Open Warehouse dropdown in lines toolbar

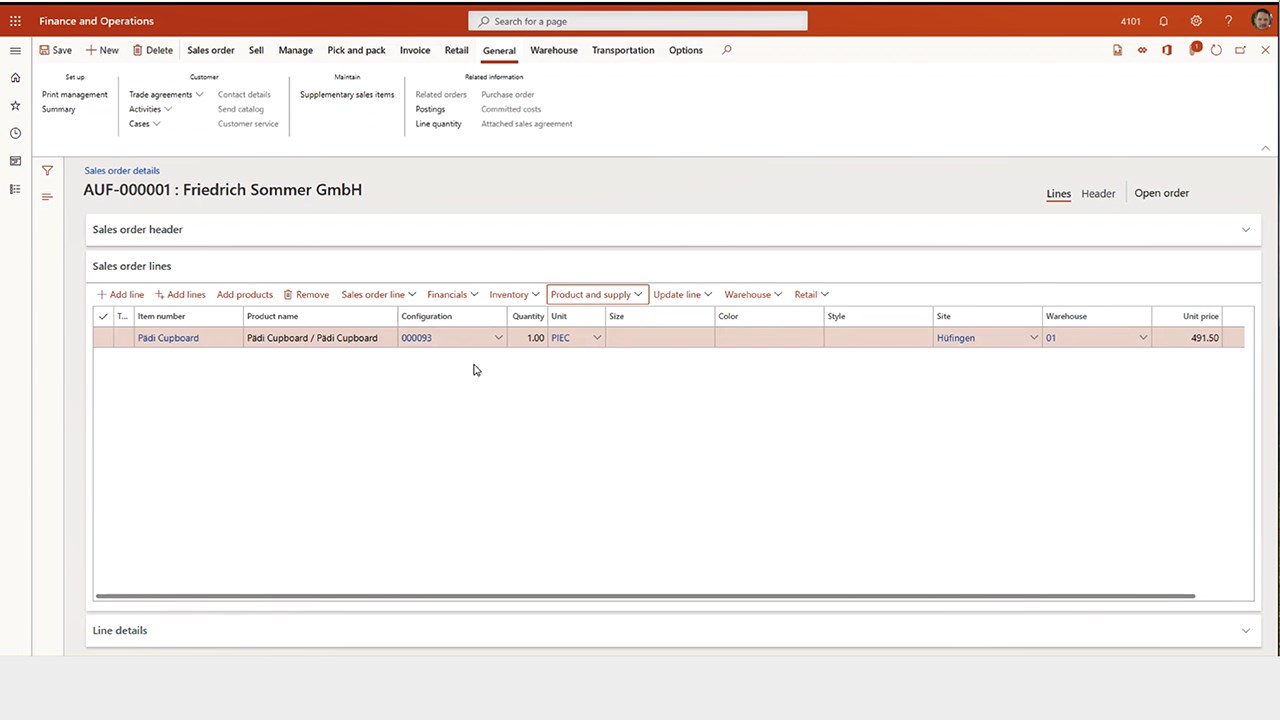click(x=753, y=295)
